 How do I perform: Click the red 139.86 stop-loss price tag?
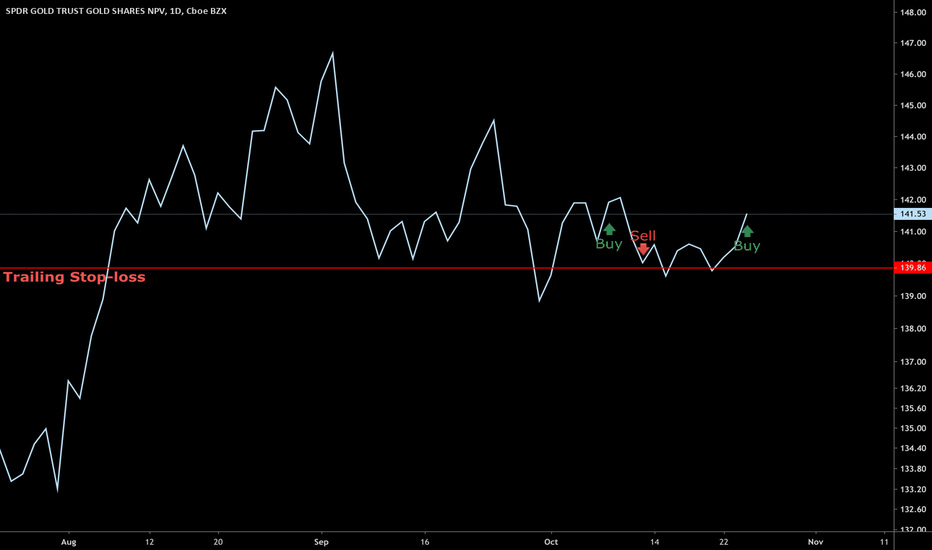(x=913, y=268)
